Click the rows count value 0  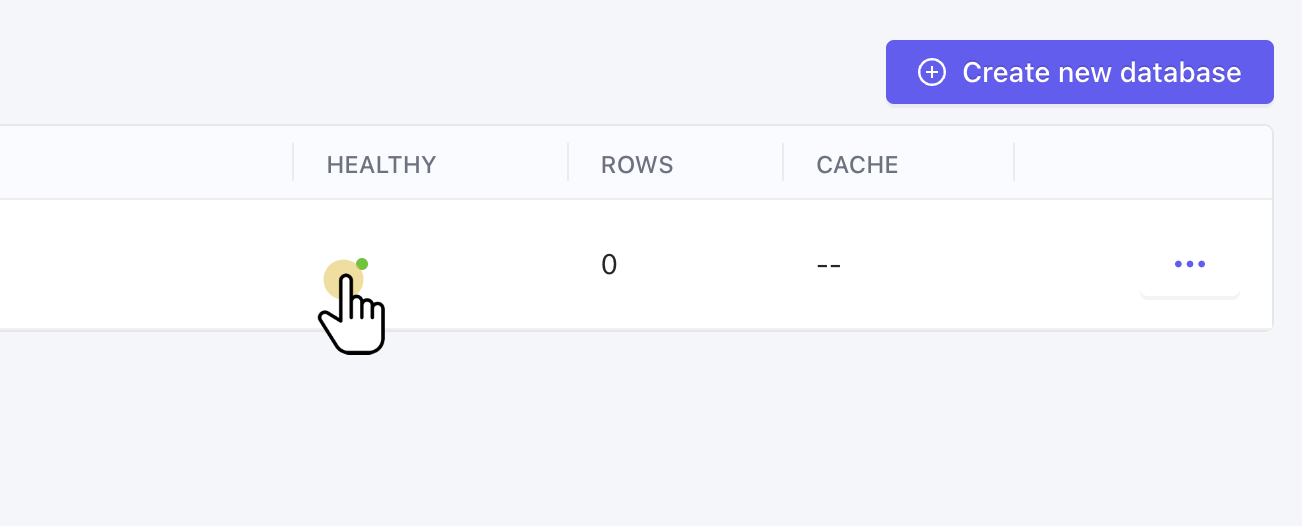tap(609, 265)
